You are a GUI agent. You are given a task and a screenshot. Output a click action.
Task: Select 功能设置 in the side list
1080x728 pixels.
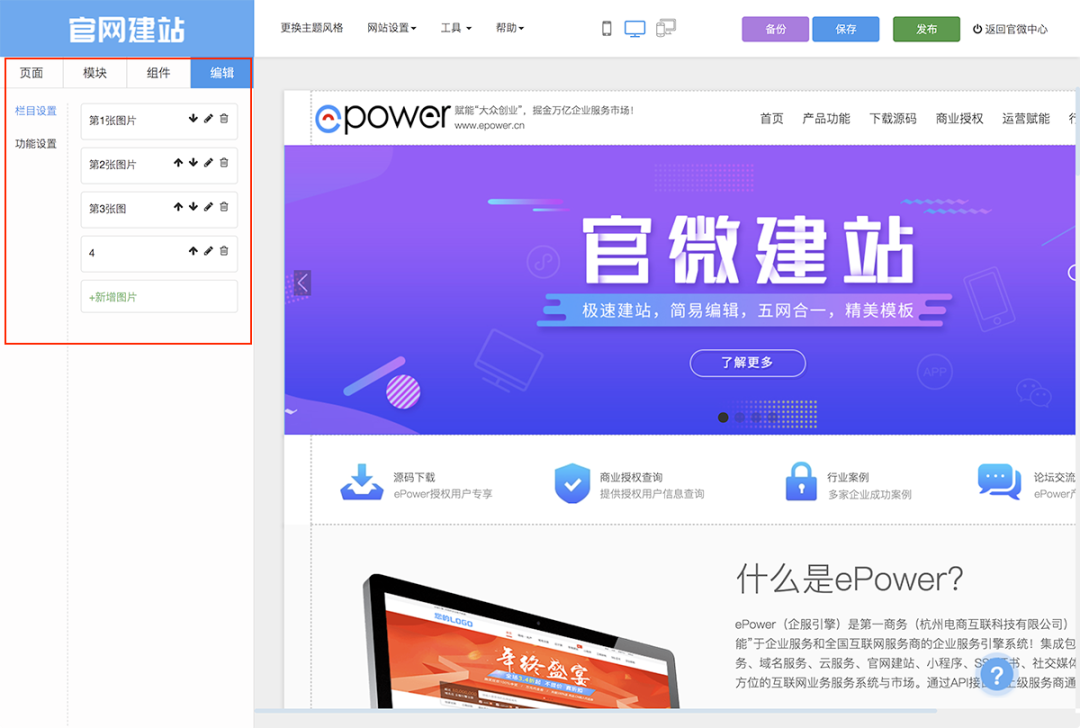tap(36, 144)
